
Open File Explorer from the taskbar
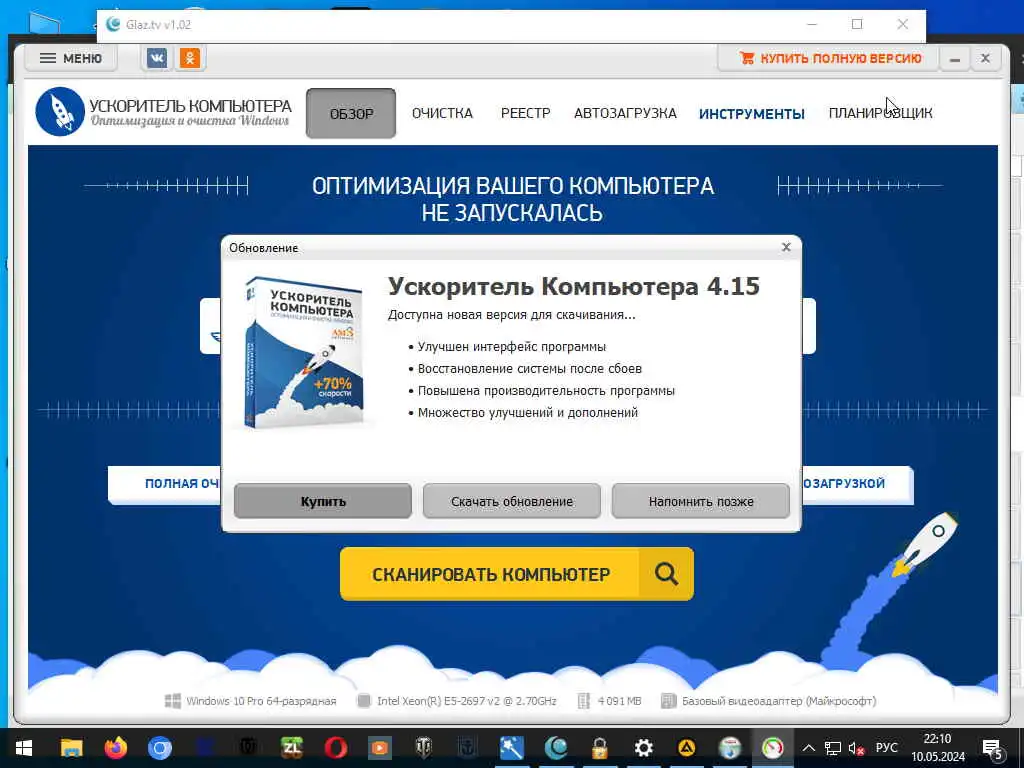[71, 748]
